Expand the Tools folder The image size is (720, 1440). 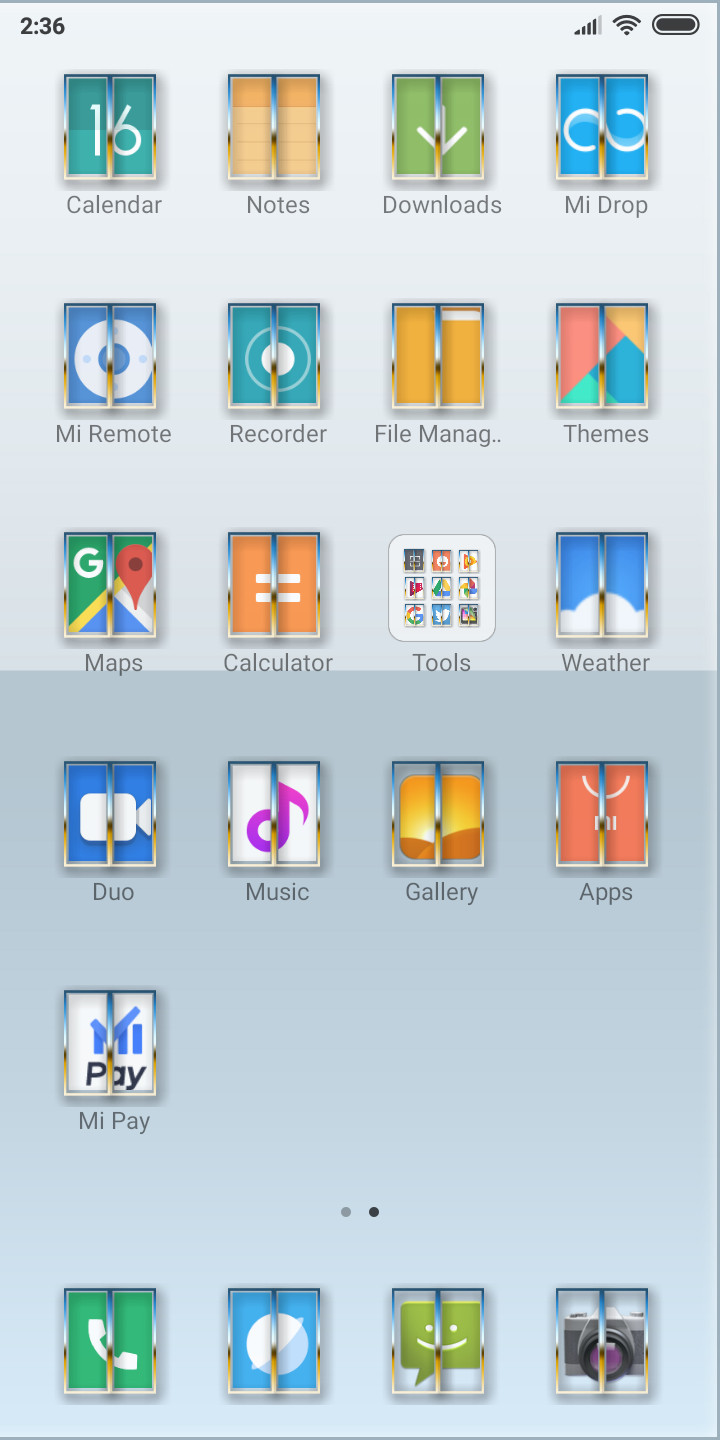442,588
